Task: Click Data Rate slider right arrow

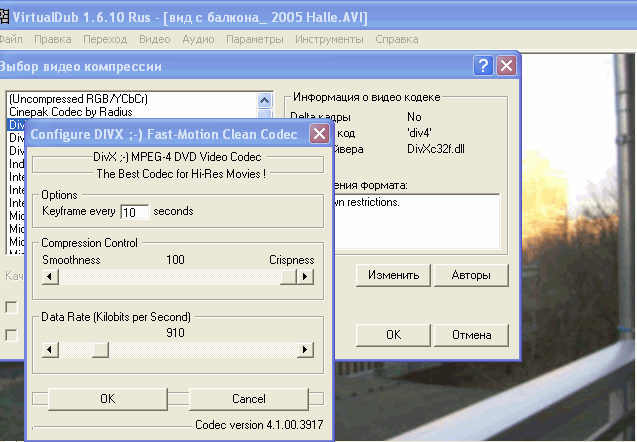Action: pyautogui.click(x=305, y=349)
